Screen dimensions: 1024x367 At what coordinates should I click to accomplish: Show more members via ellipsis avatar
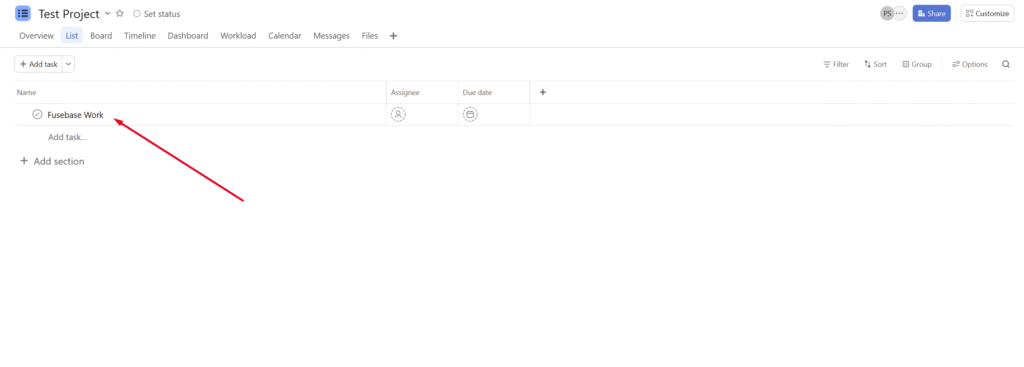point(900,14)
